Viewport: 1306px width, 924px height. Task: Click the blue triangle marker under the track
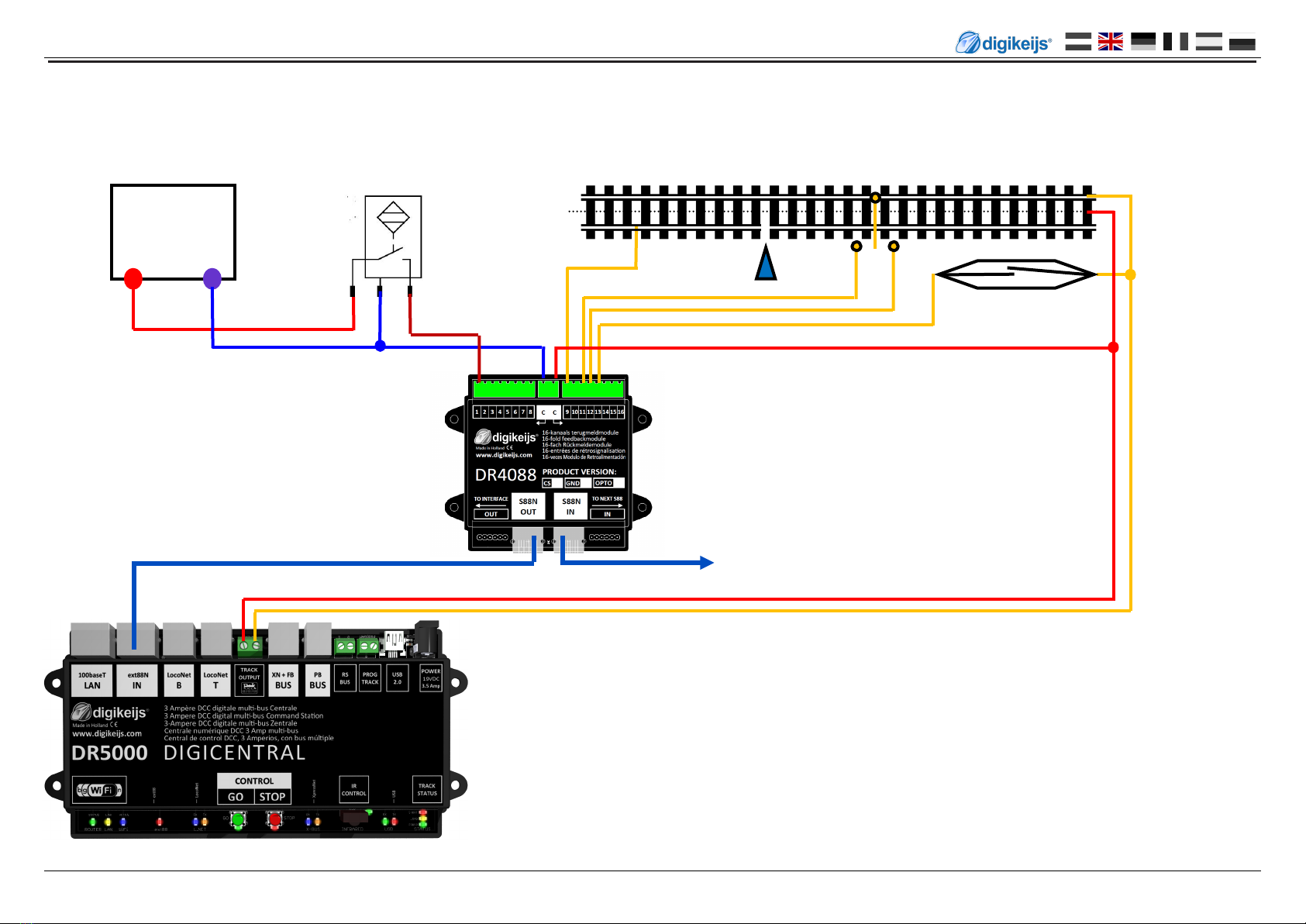pyautogui.click(x=766, y=264)
